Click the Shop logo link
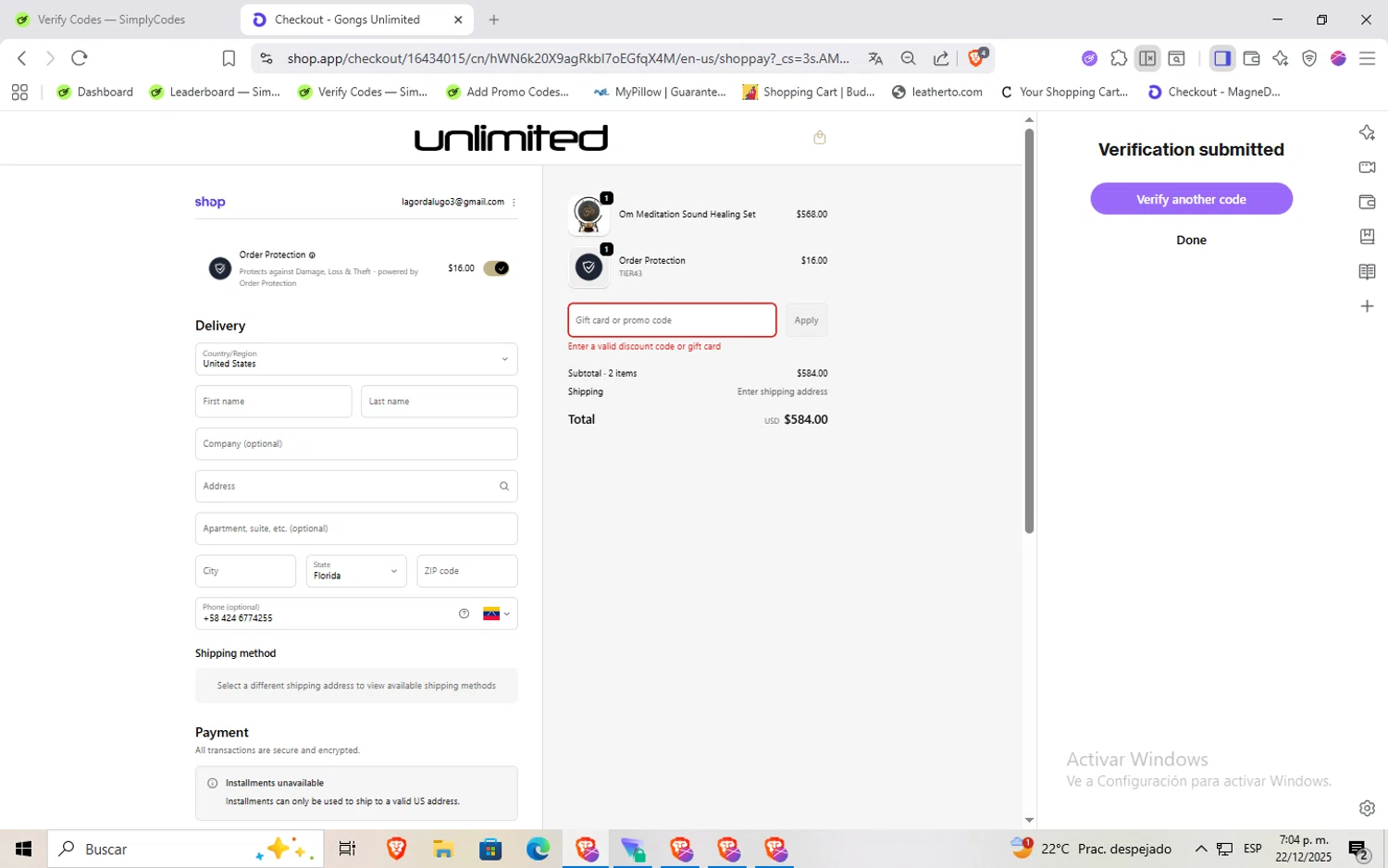The width and height of the screenshot is (1388, 868). click(x=210, y=202)
